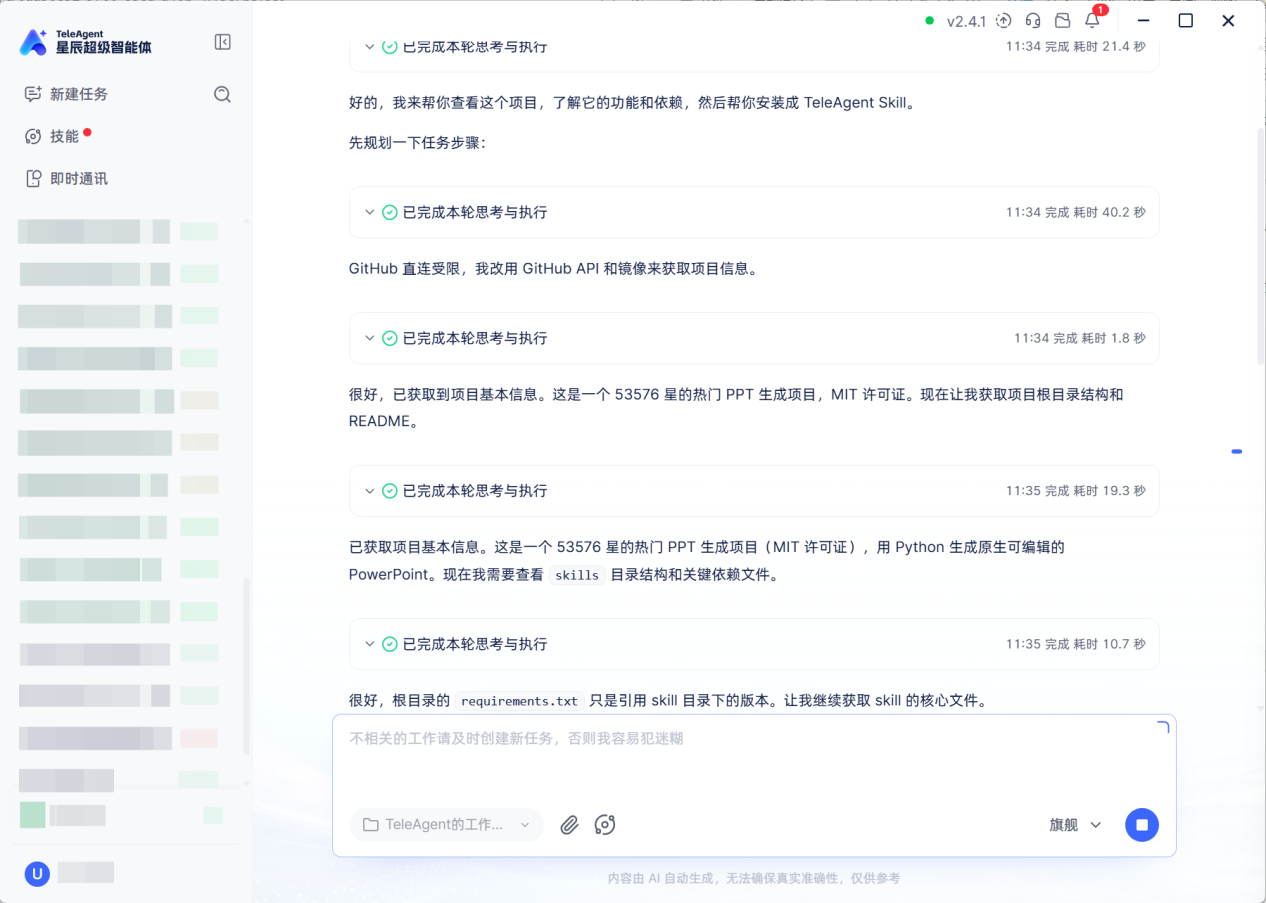Image resolution: width=1266 pixels, height=903 pixels.
Task: Minimize the TeleAgent window
Action: coord(1143,21)
